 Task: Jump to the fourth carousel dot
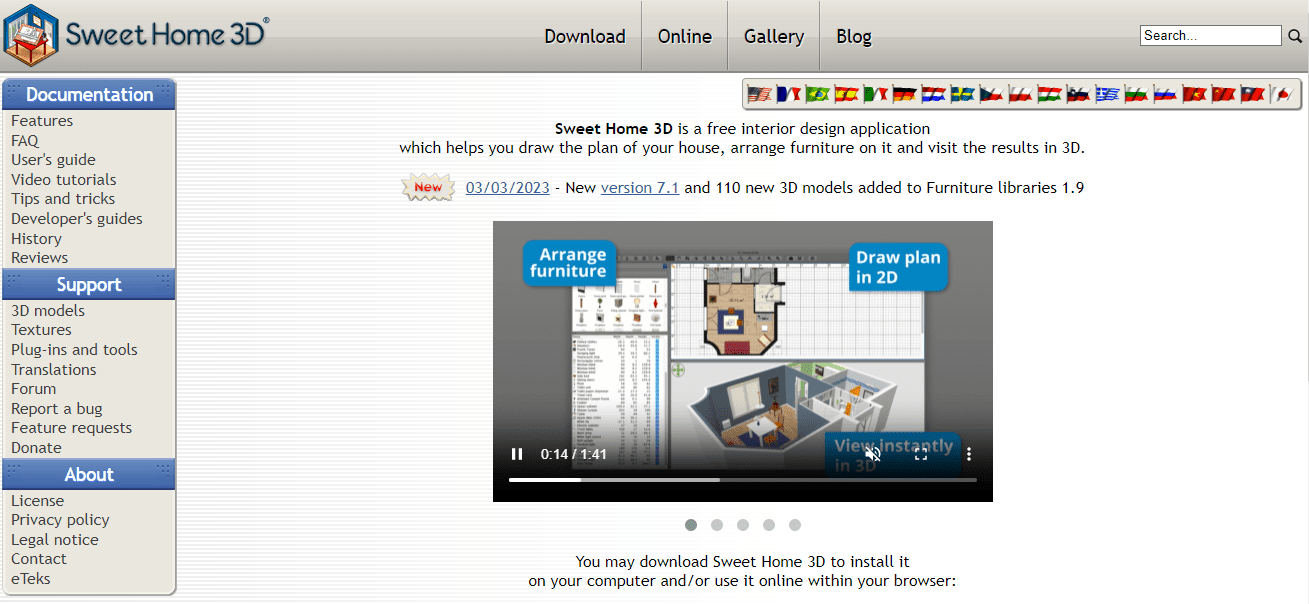[x=769, y=525]
